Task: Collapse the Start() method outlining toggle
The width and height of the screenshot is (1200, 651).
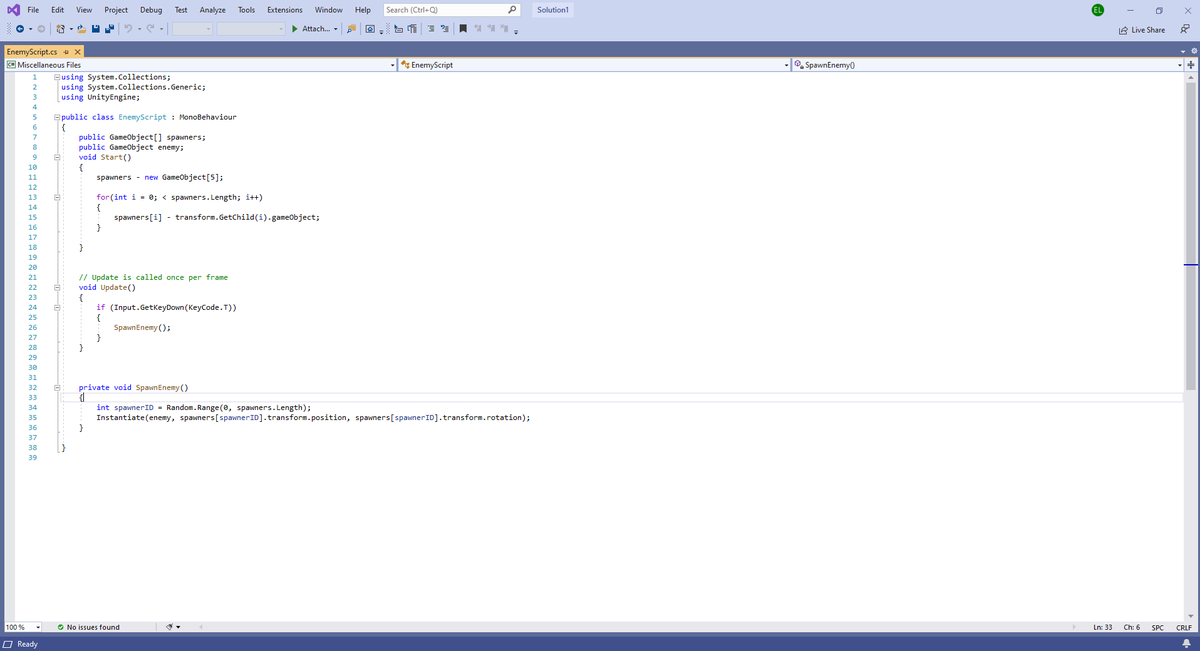Action: click(58, 157)
